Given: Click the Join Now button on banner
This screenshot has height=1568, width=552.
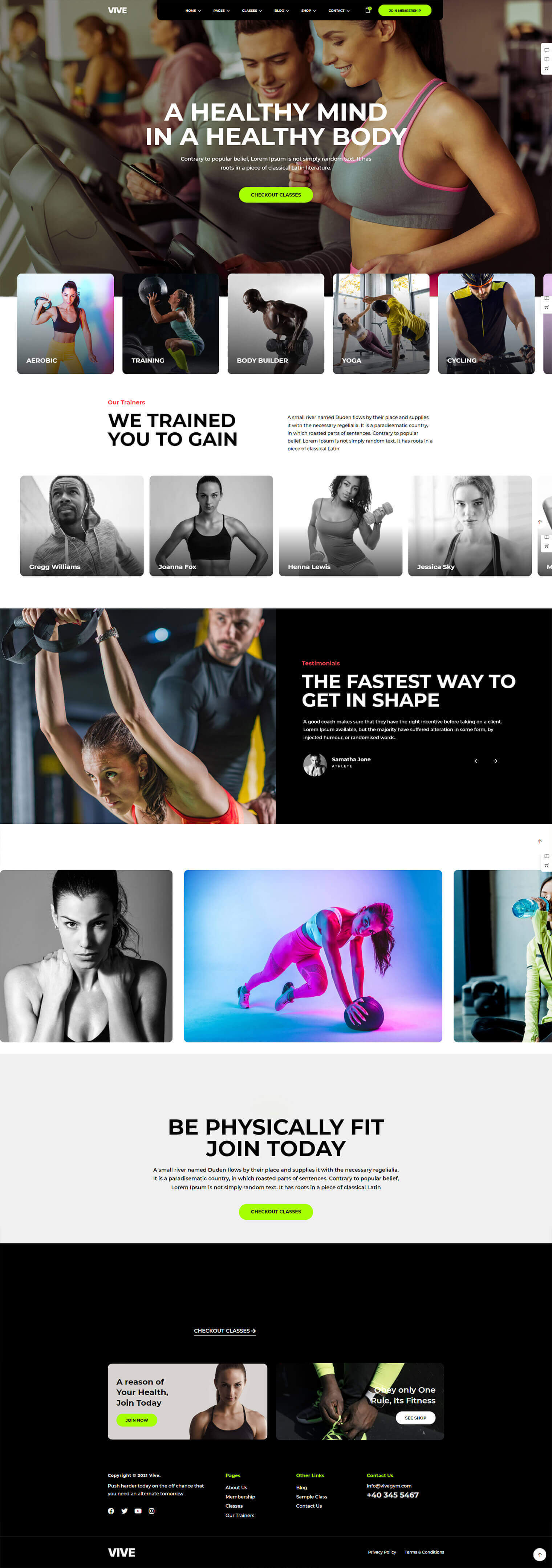Looking at the screenshot, I should tap(136, 1420).
